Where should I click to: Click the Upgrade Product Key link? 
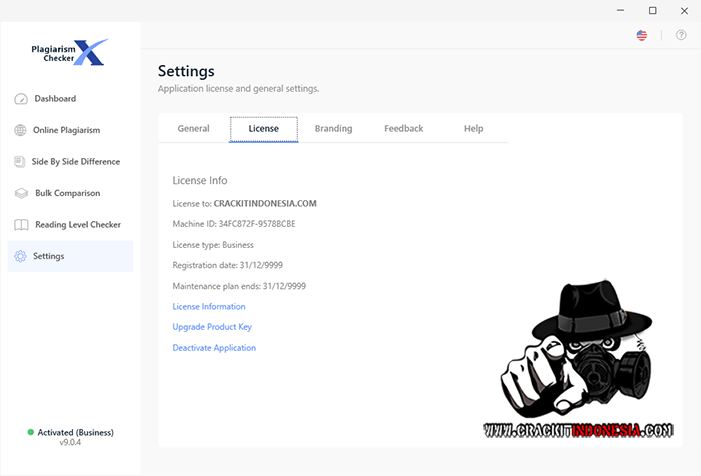coord(212,327)
